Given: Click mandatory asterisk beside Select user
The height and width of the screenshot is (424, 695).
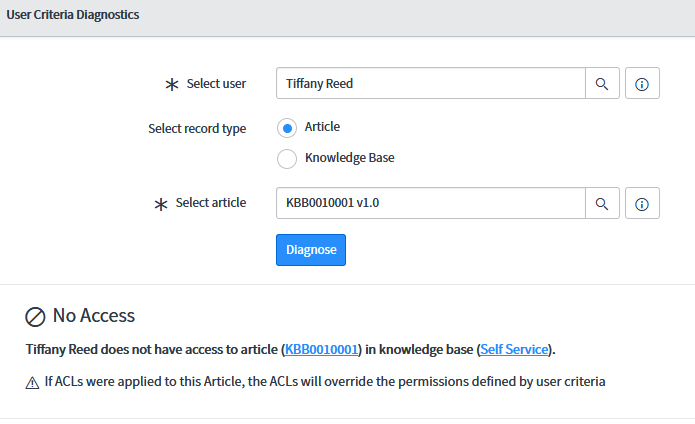Looking at the screenshot, I should 172,84.
